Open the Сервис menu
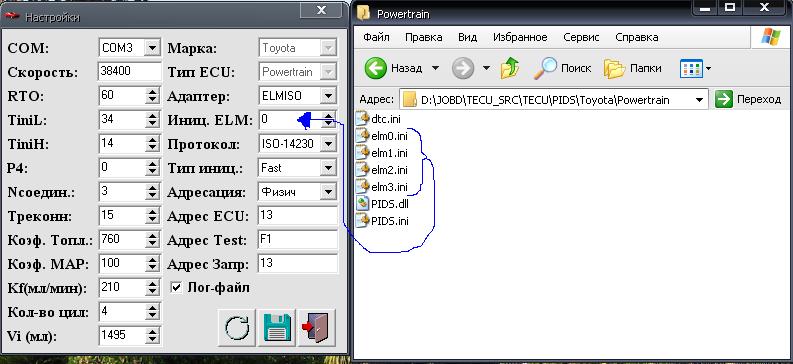The height and width of the screenshot is (364, 793). click(581, 37)
